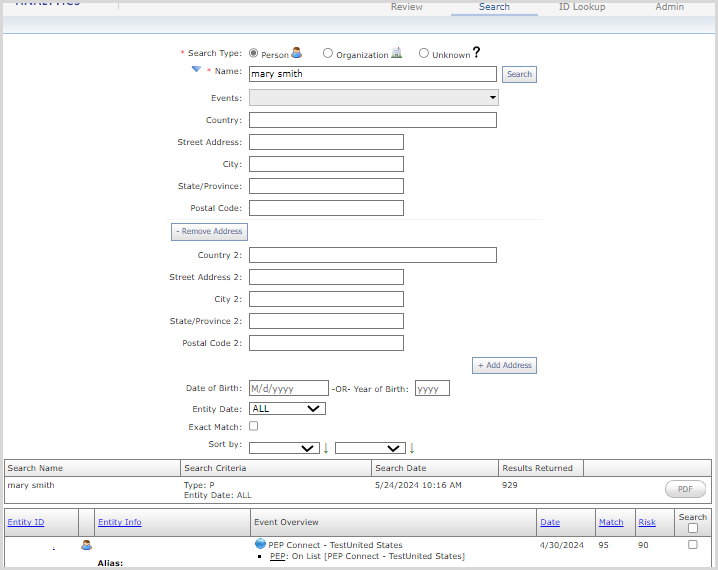The height and width of the screenshot is (570, 718).
Task: Click the second green sort direction arrow
Action: [412, 448]
